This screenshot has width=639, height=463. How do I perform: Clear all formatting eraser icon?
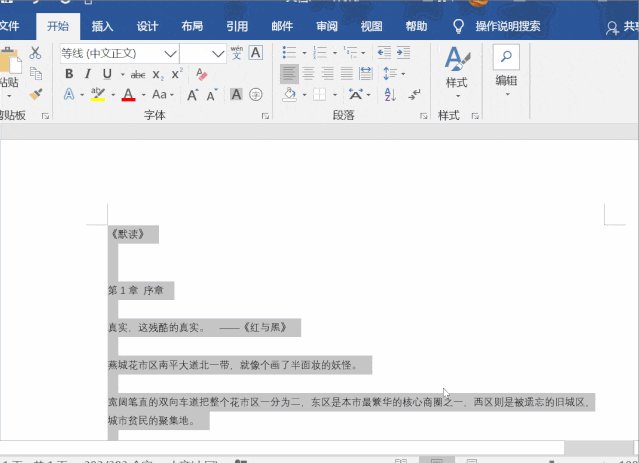[201, 74]
